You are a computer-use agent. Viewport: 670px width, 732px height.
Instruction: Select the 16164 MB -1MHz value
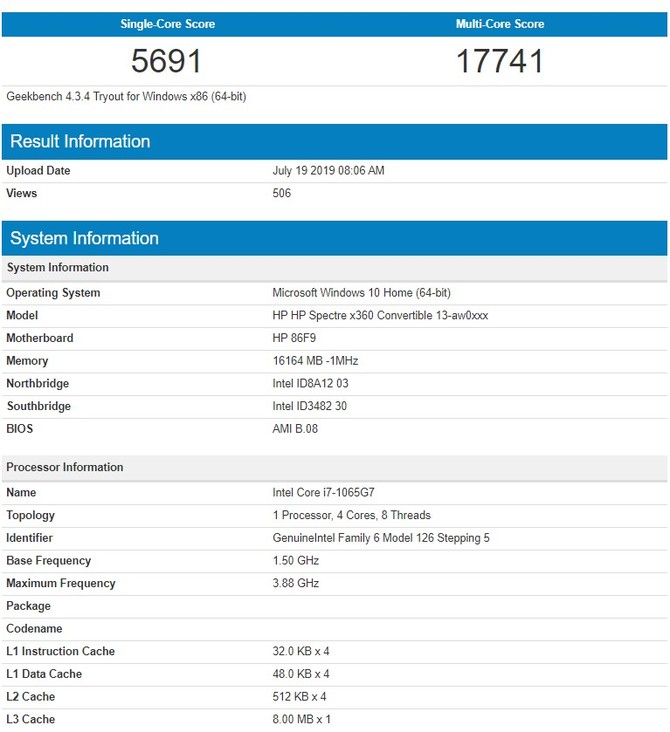[315, 360]
